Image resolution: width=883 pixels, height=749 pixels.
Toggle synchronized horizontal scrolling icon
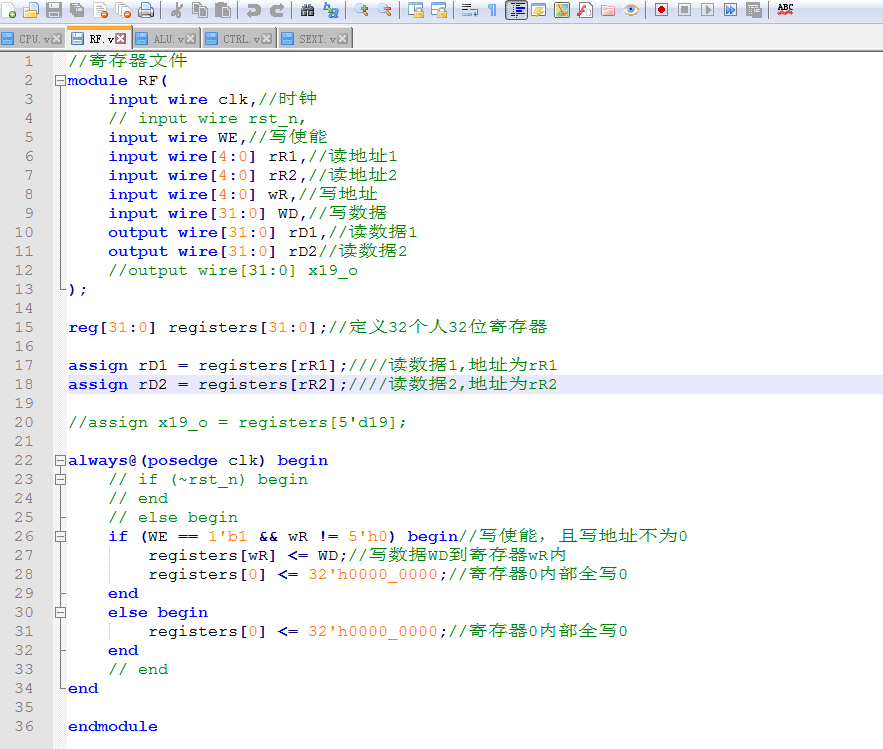point(439,10)
